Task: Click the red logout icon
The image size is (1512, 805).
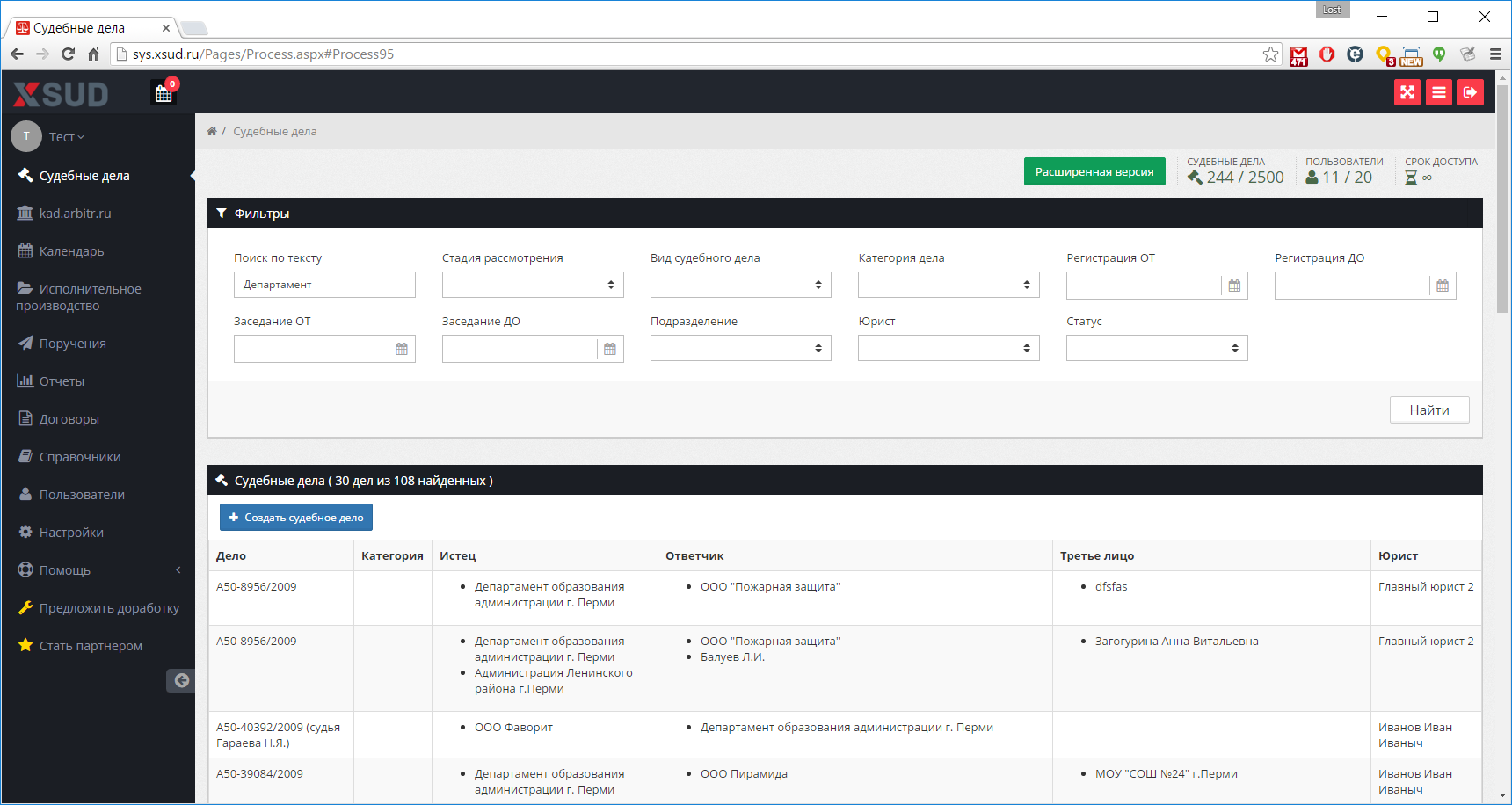Action: click(x=1471, y=92)
